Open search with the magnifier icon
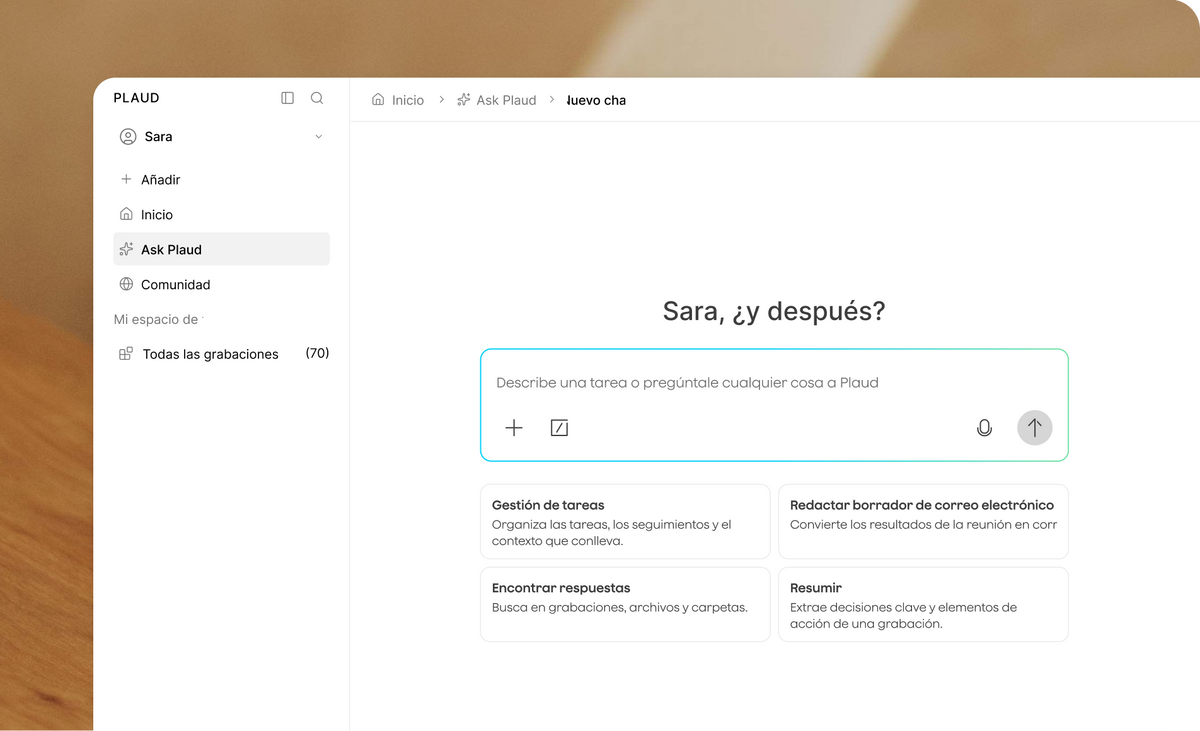 click(x=317, y=98)
